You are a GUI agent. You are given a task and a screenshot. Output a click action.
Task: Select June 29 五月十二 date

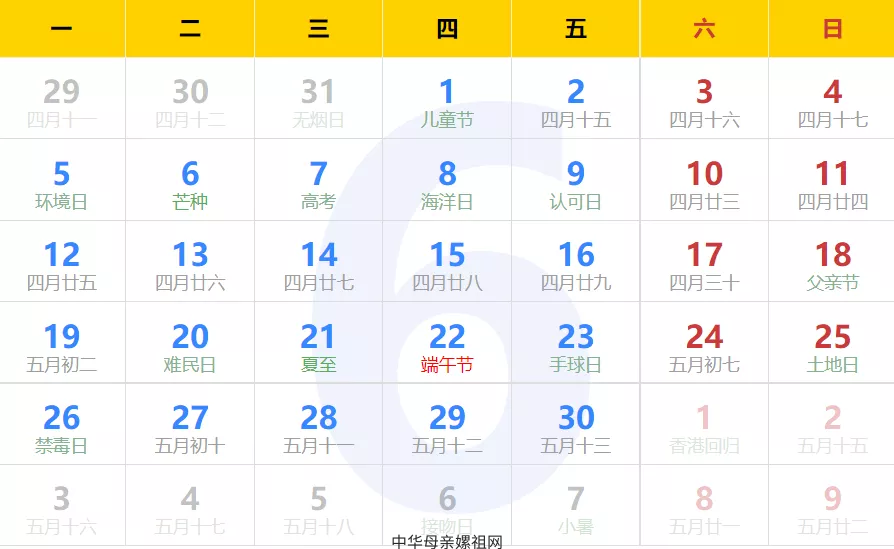tap(447, 424)
